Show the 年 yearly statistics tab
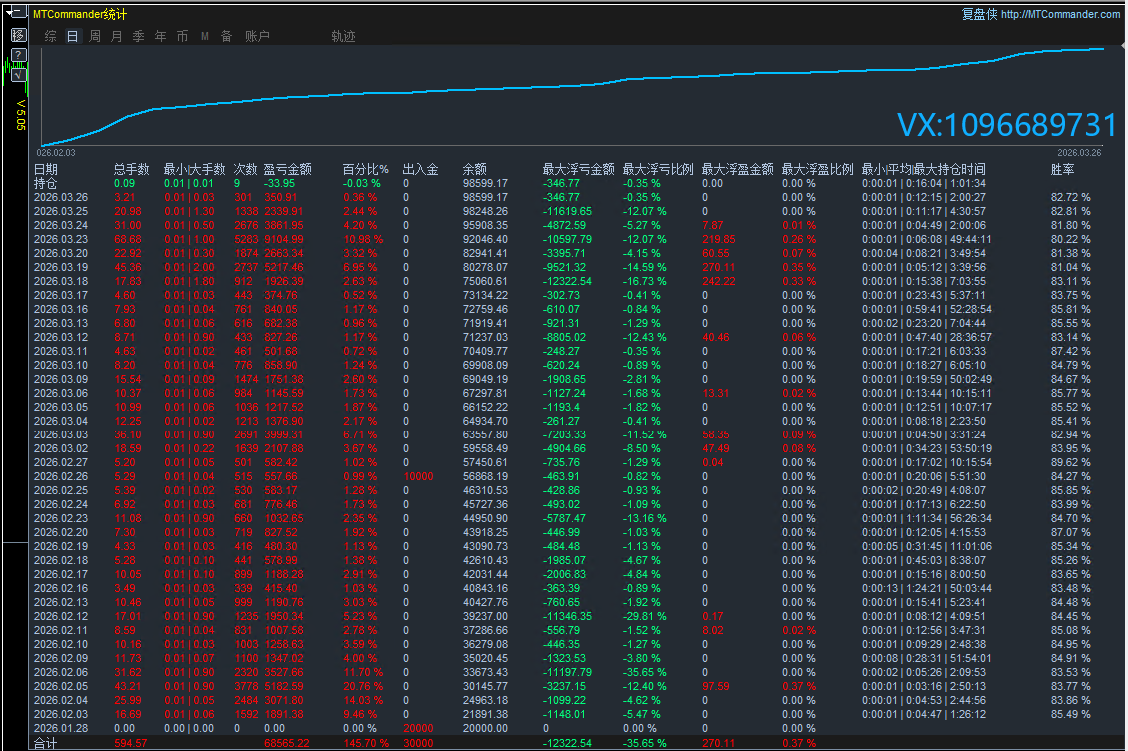 click(x=160, y=36)
